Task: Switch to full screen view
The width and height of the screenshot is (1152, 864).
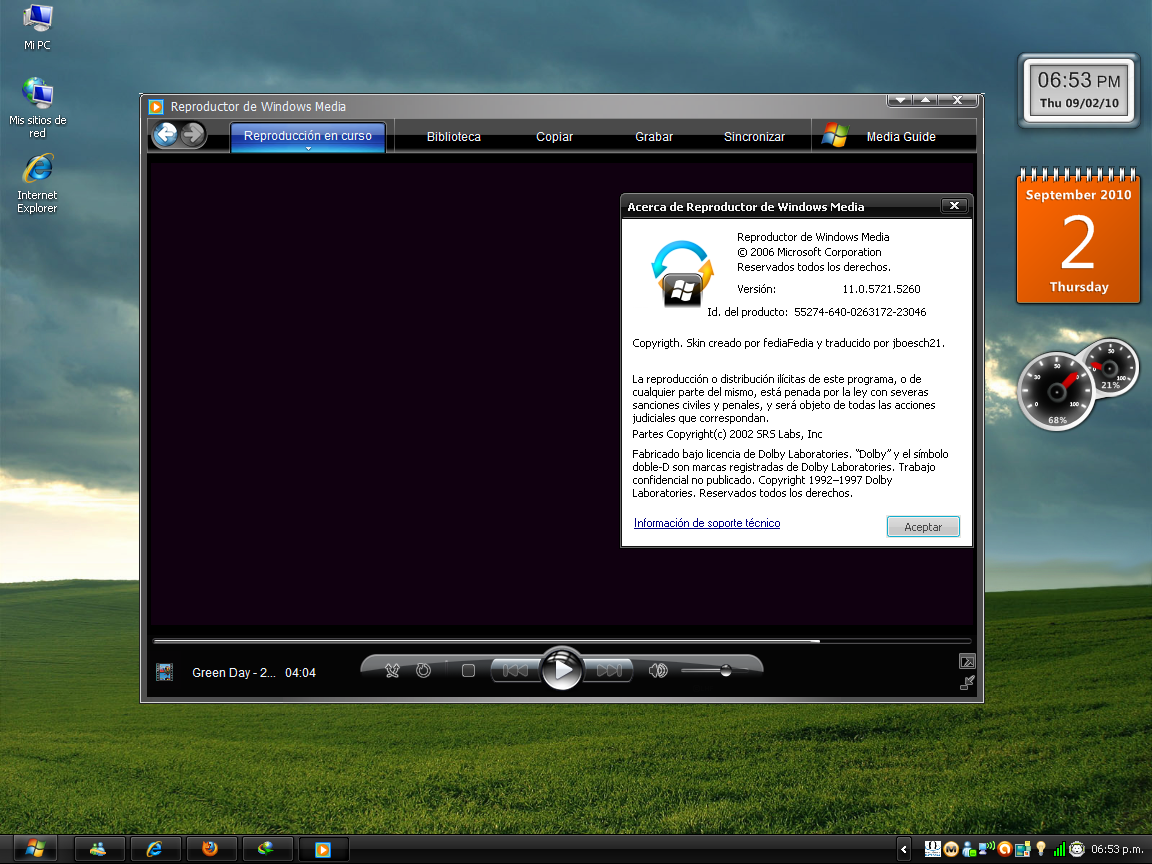Action: 967,661
